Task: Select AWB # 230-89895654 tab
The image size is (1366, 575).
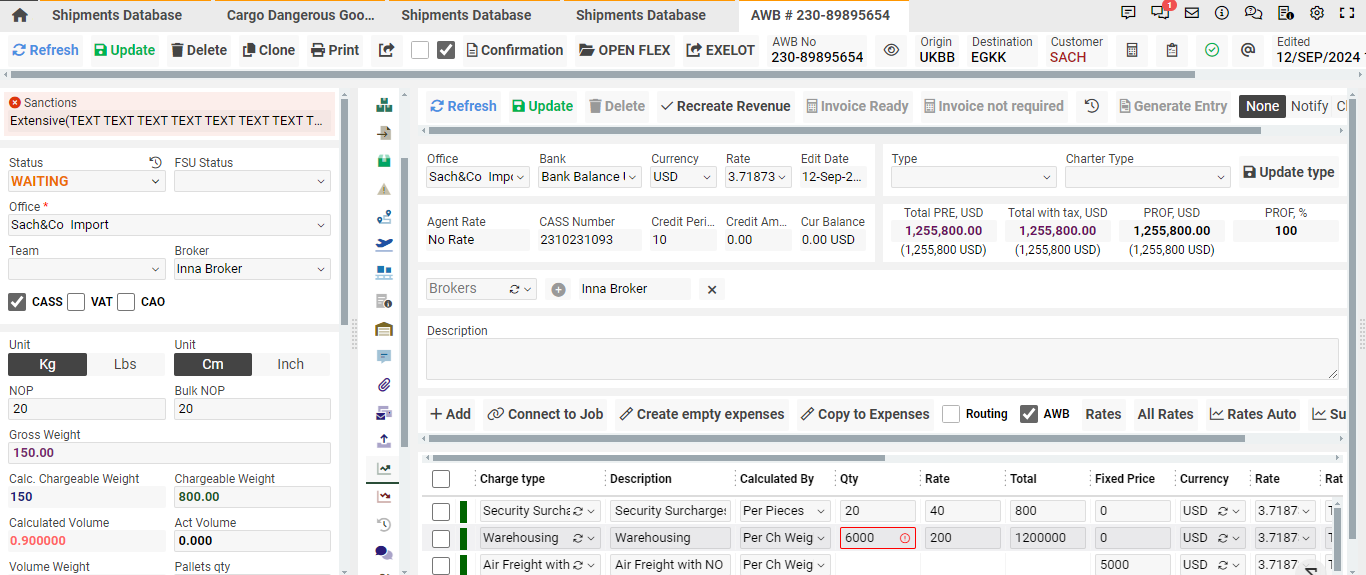Action: pyautogui.click(x=820, y=15)
